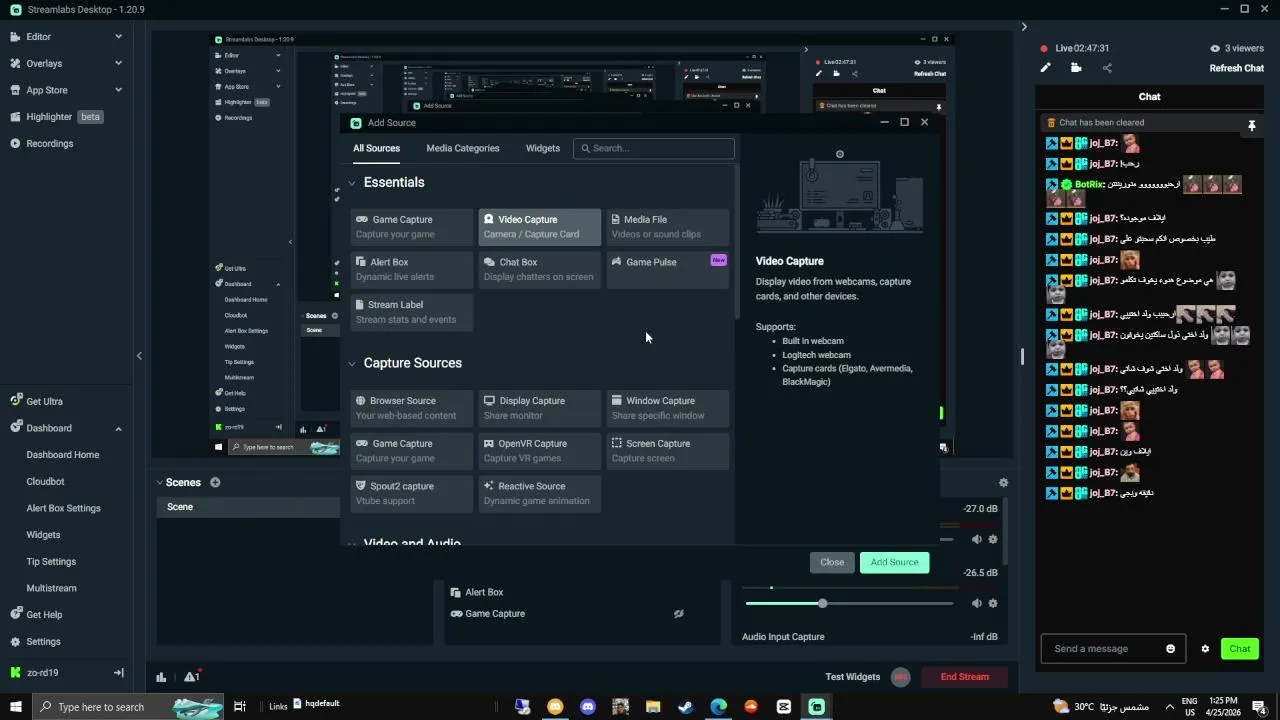This screenshot has height=720, width=1280.
Task: Open Alert Box Settings in sidebar
Action: [x=63, y=508]
